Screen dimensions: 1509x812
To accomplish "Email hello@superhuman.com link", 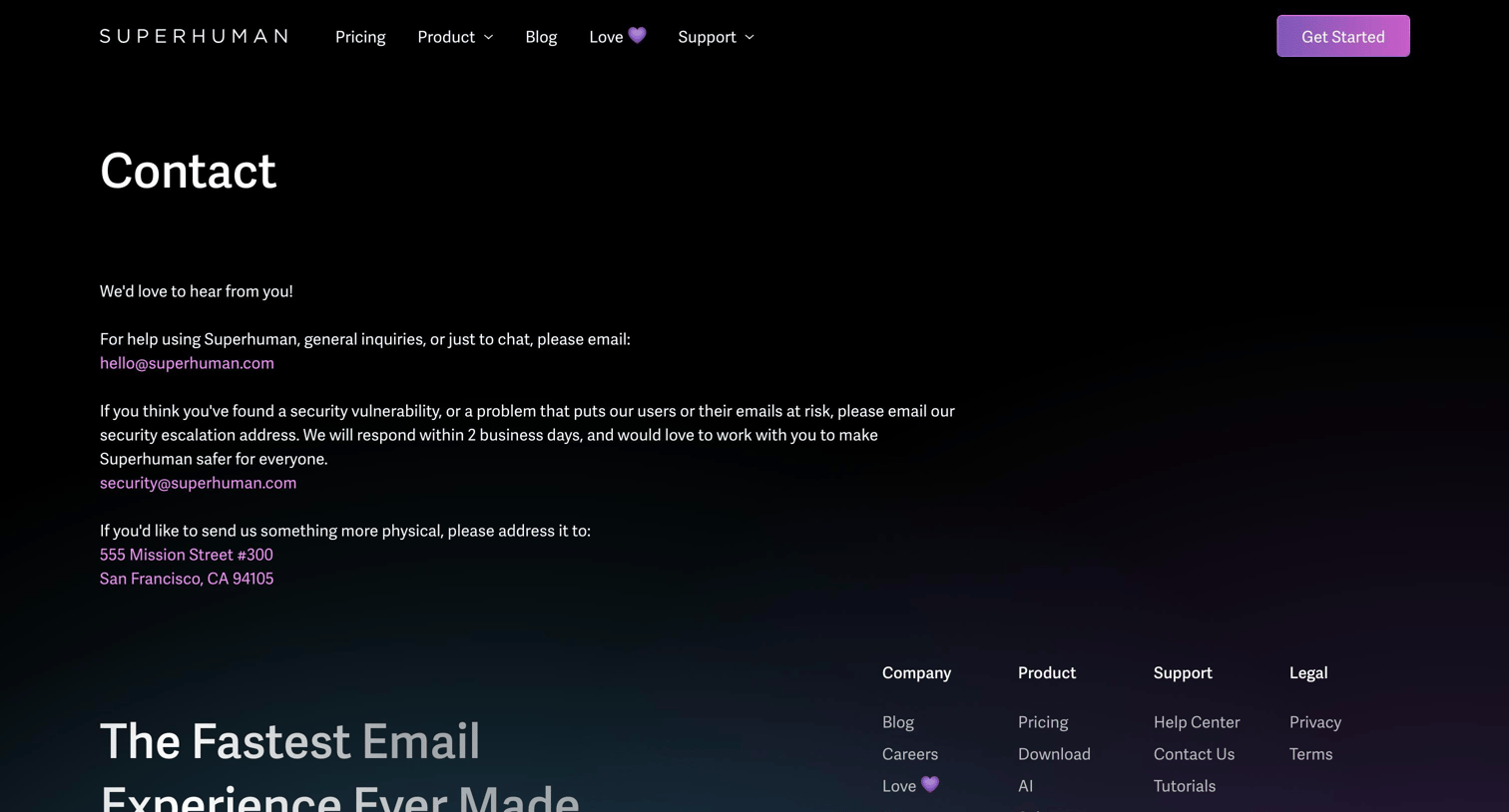I will point(187,363).
